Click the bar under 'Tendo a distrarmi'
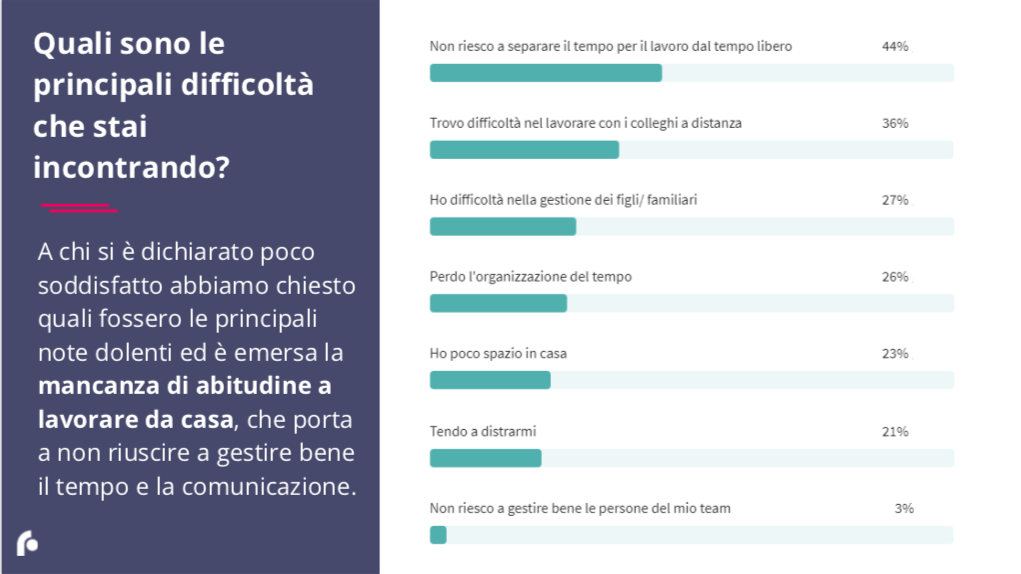Viewport: 1021px width, 574px height. [485, 458]
